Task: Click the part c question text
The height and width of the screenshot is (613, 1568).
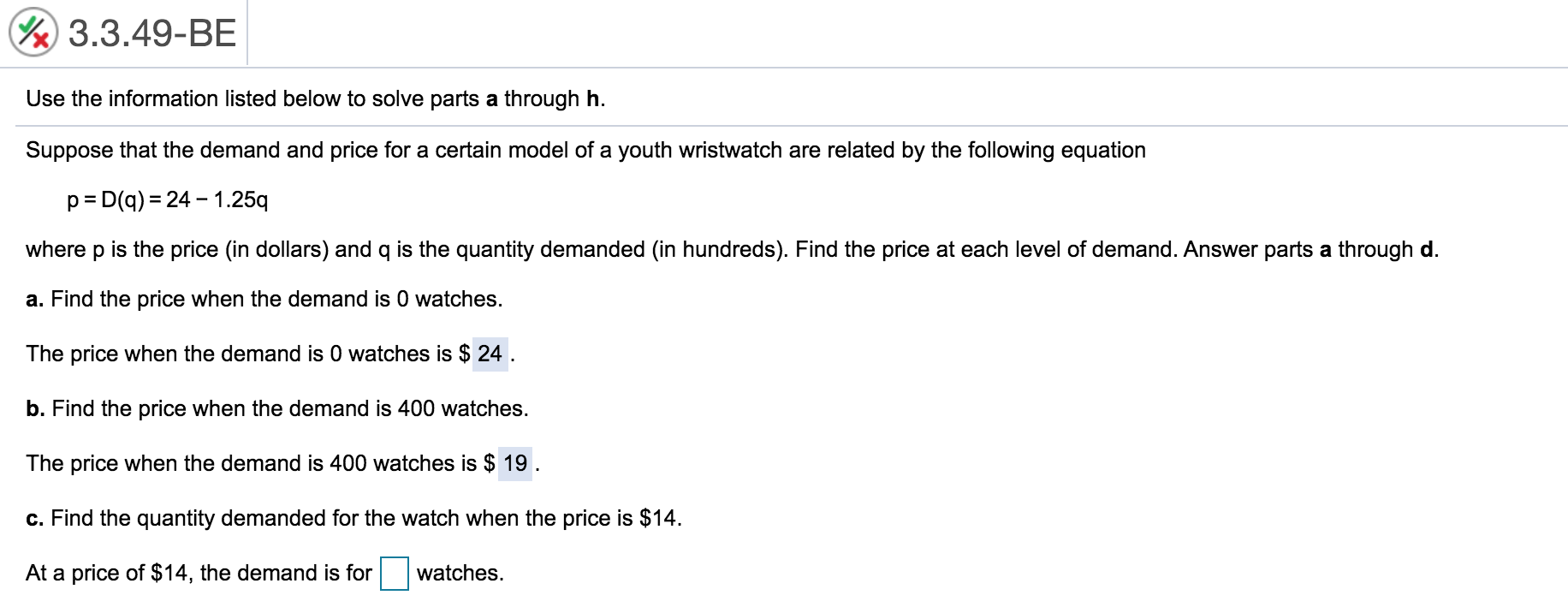Action: pos(353,516)
